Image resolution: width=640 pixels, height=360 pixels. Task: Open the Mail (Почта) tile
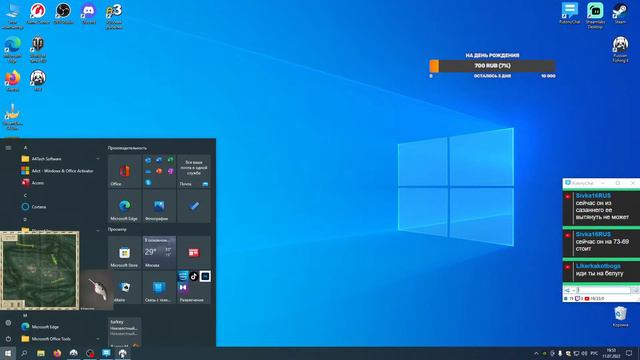click(194, 171)
